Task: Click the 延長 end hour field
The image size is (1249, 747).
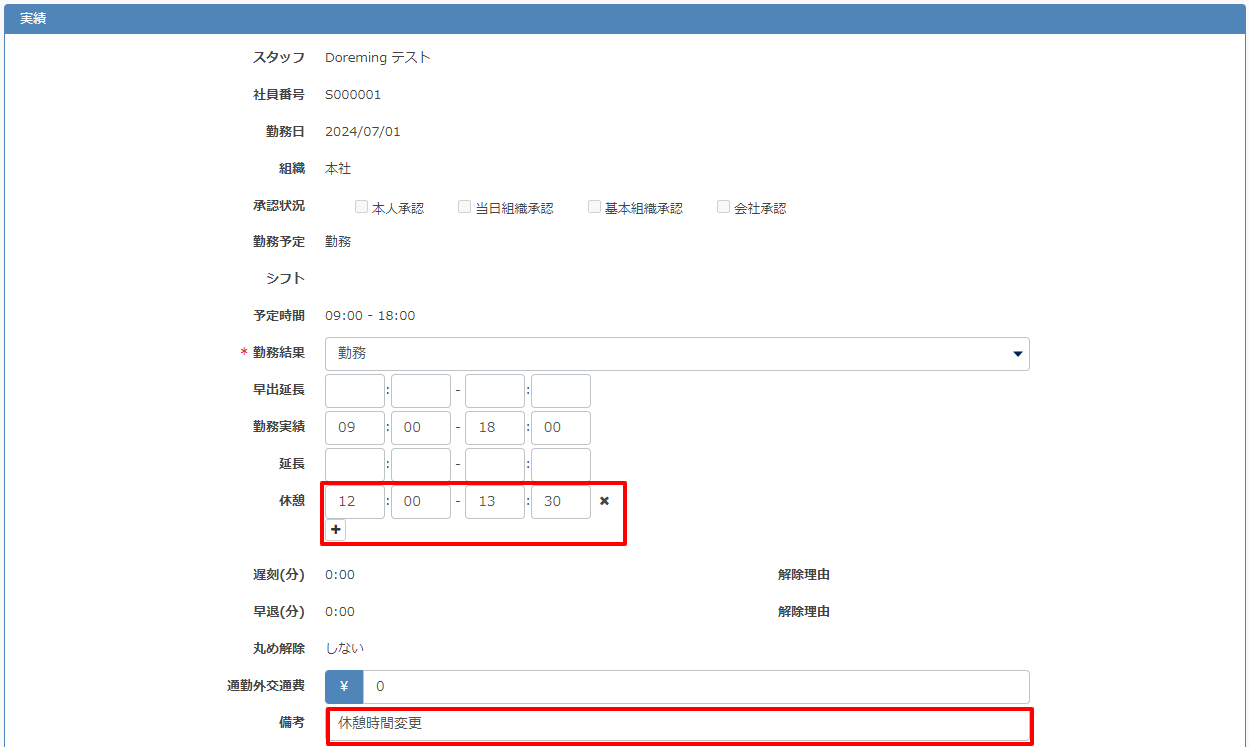Action: pos(495,465)
